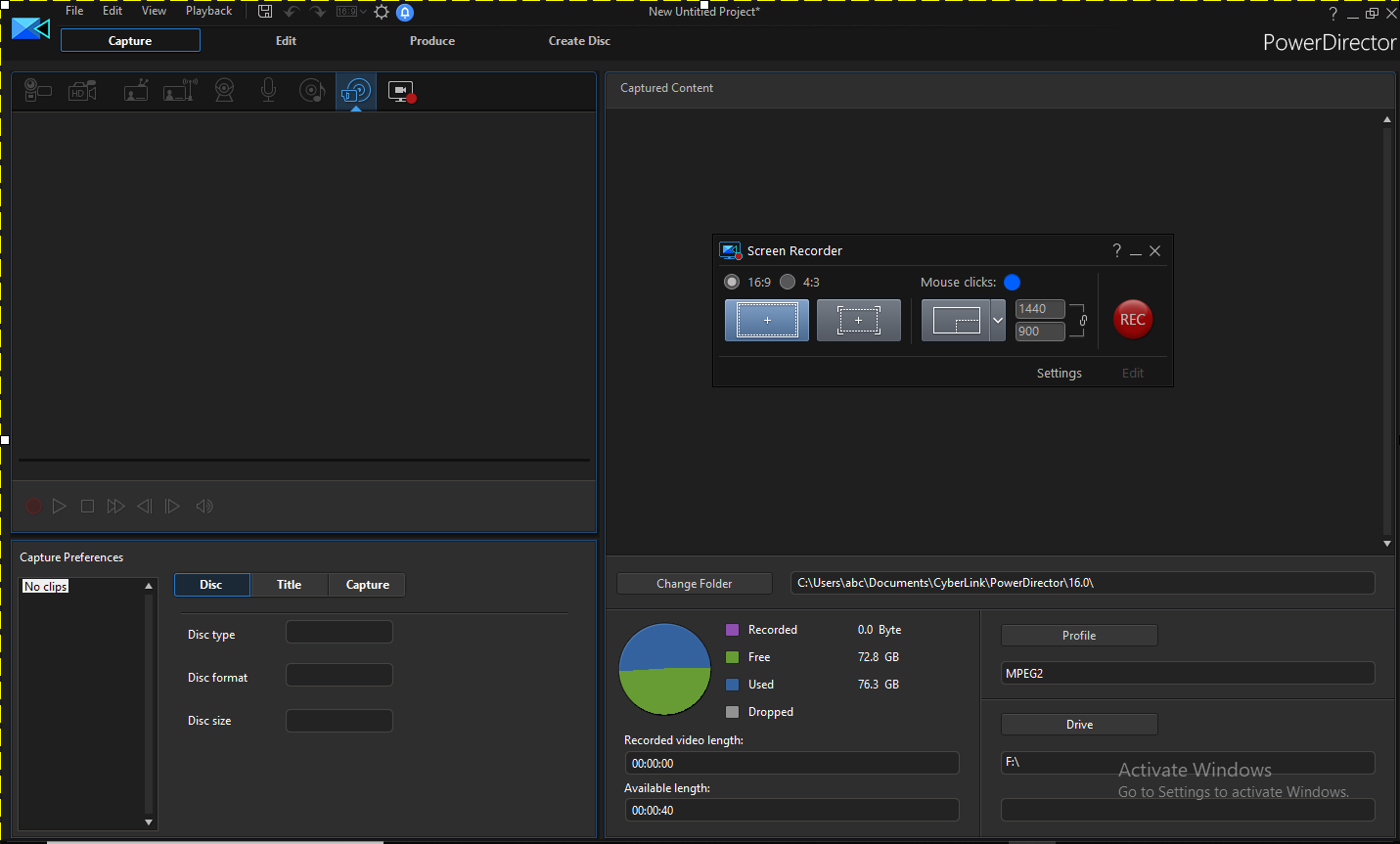This screenshot has width=1400, height=844.
Task: Open the View menu
Action: pos(154,11)
